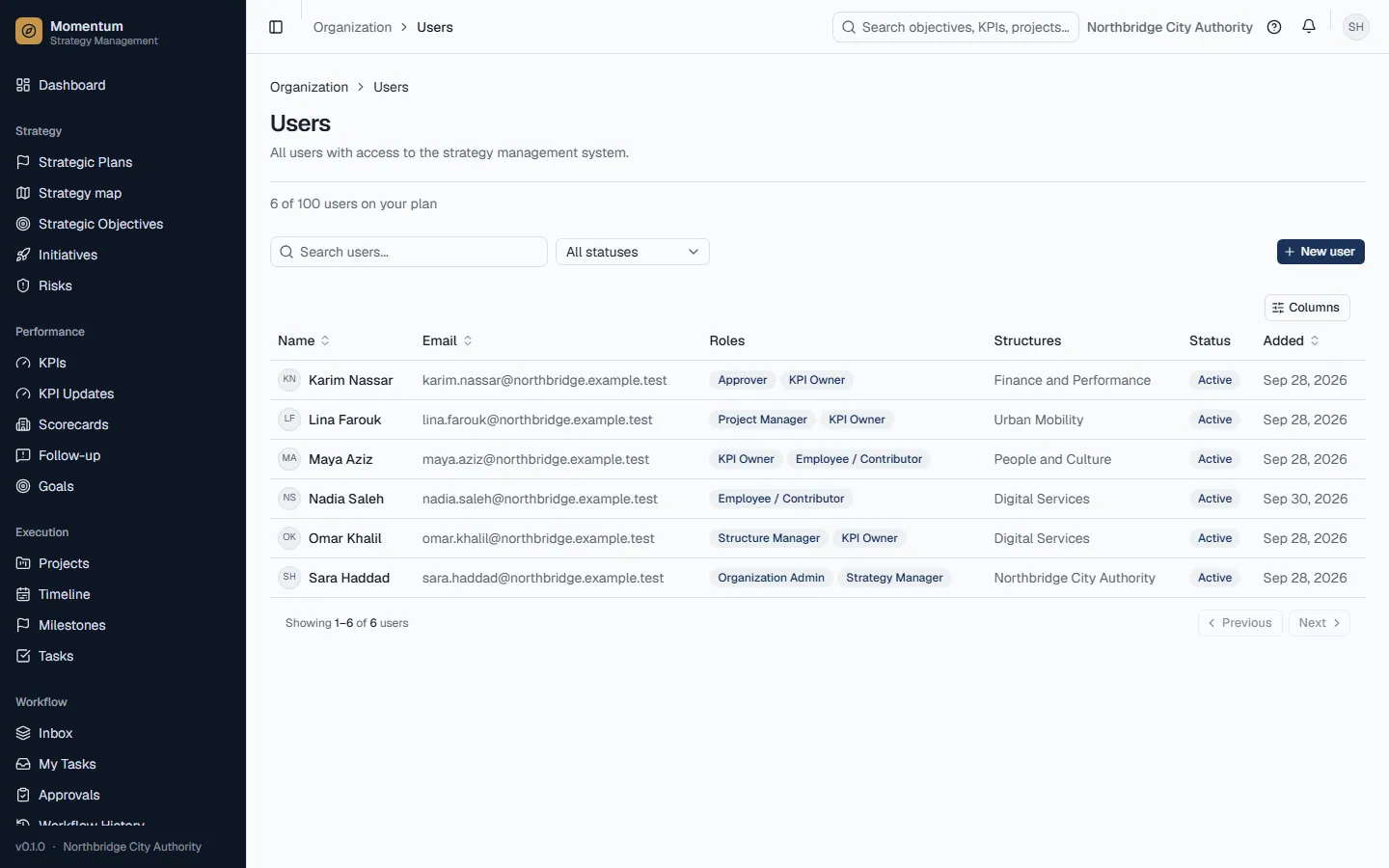
Task: Click the Structure Manager role badge
Action: [x=769, y=538]
